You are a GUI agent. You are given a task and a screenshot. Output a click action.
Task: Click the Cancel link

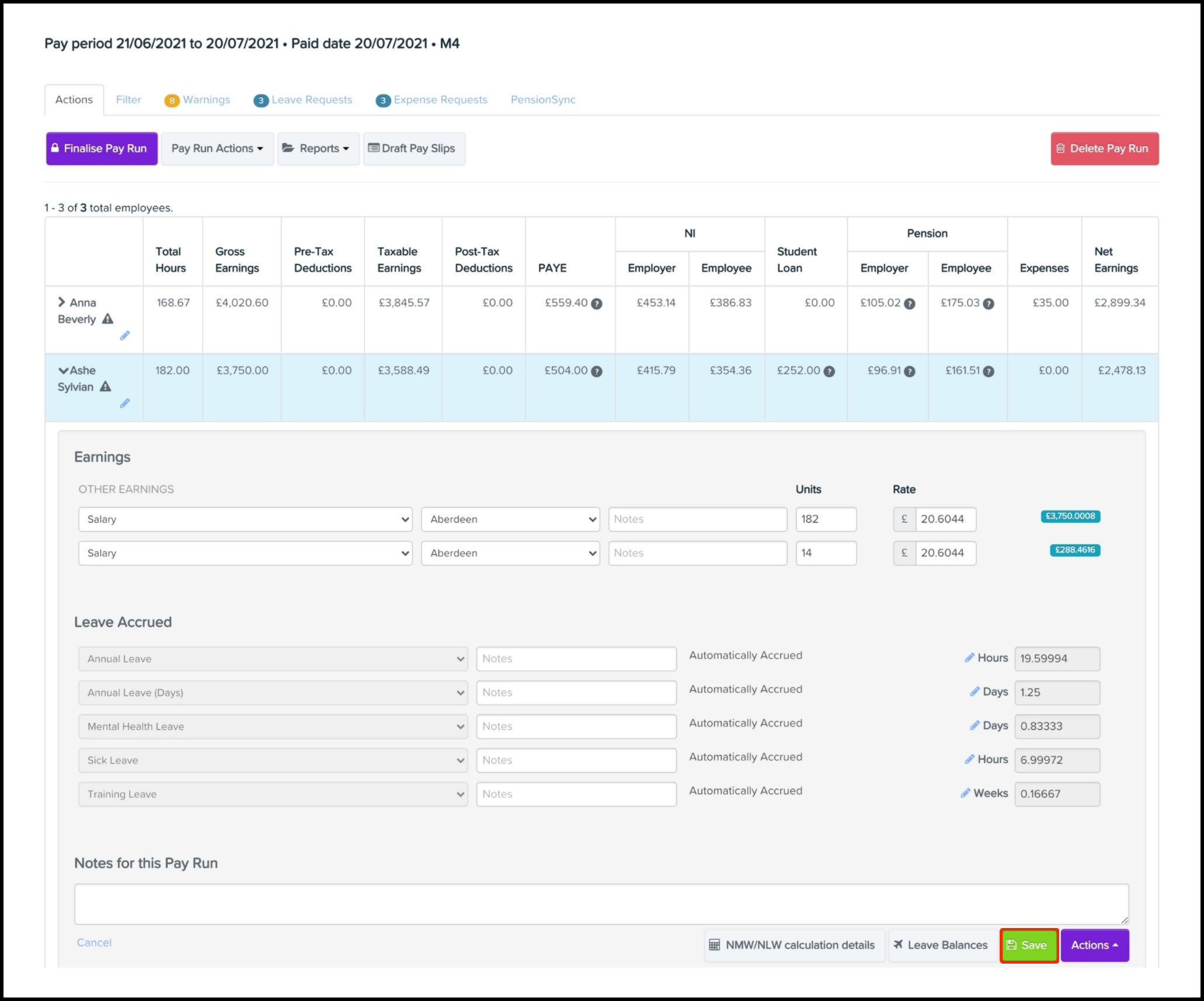pyautogui.click(x=94, y=943)
